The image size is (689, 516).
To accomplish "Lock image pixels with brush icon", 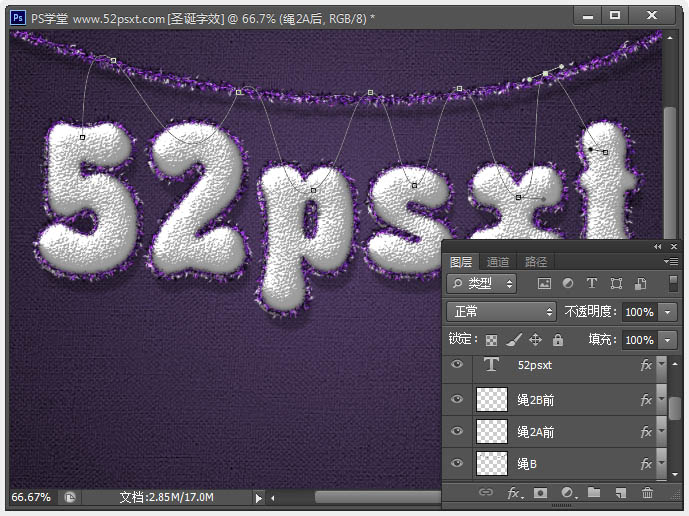I will click(x=514, y=339).
